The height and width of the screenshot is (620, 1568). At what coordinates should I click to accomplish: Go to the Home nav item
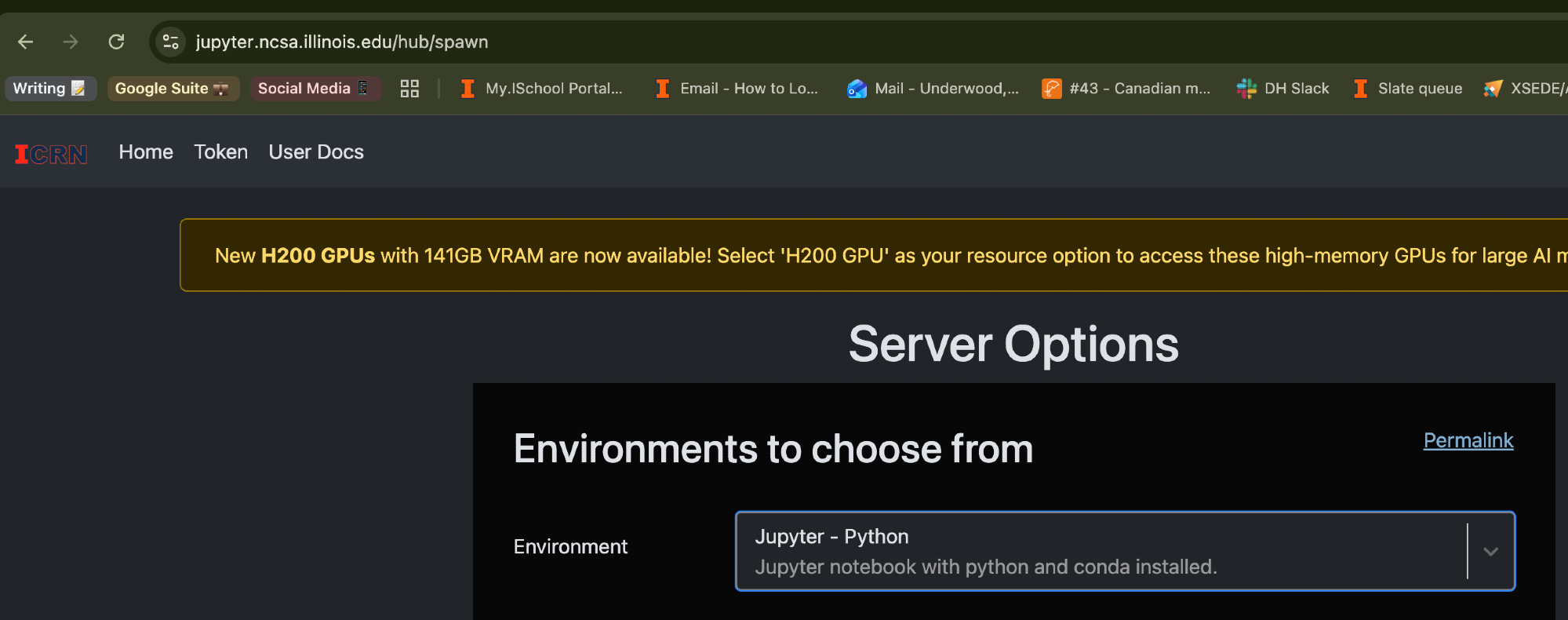[146, 152]
